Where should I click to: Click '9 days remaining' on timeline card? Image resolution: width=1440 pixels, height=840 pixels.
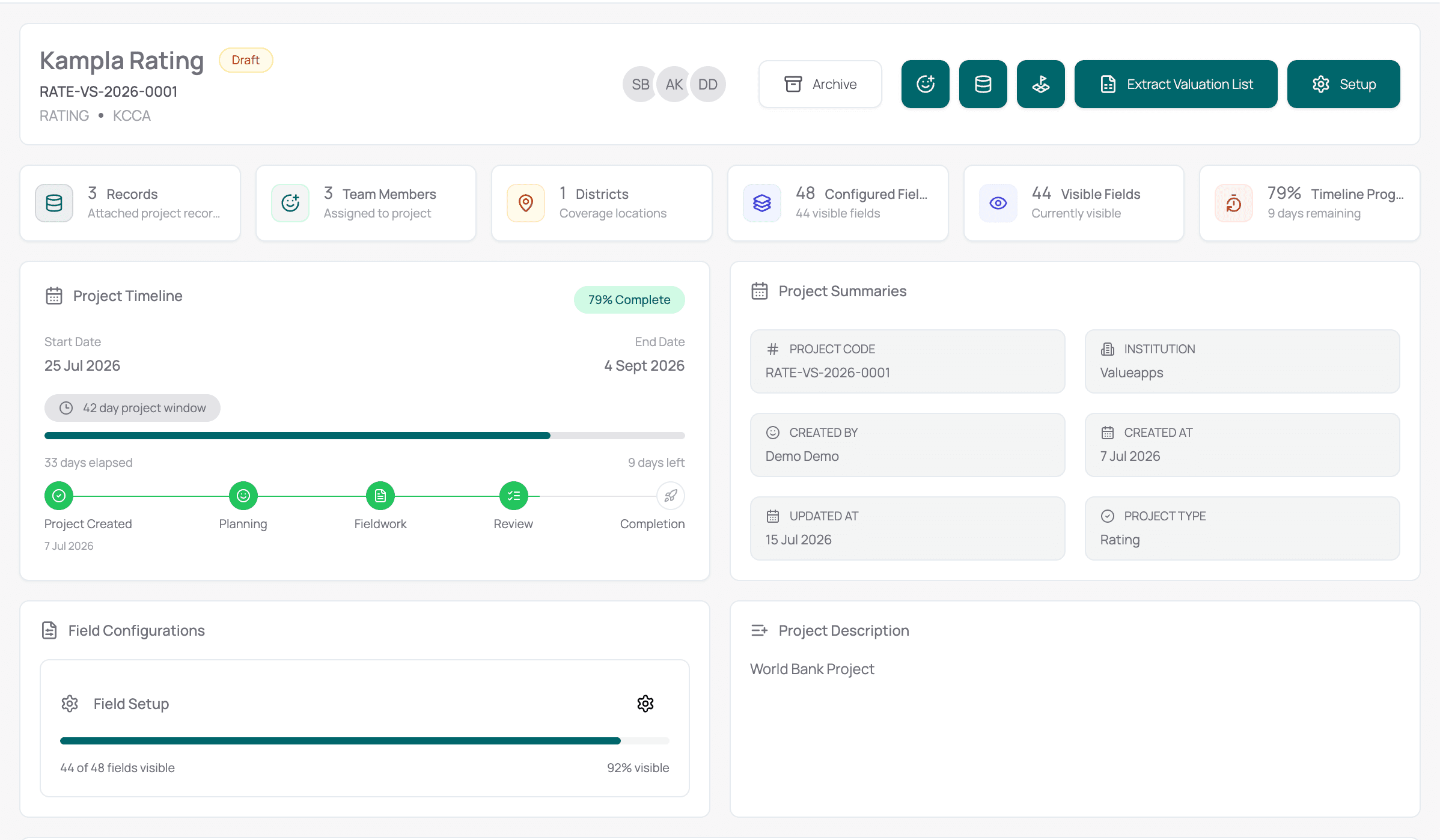pyautogui.click(x=1314, y=213)
